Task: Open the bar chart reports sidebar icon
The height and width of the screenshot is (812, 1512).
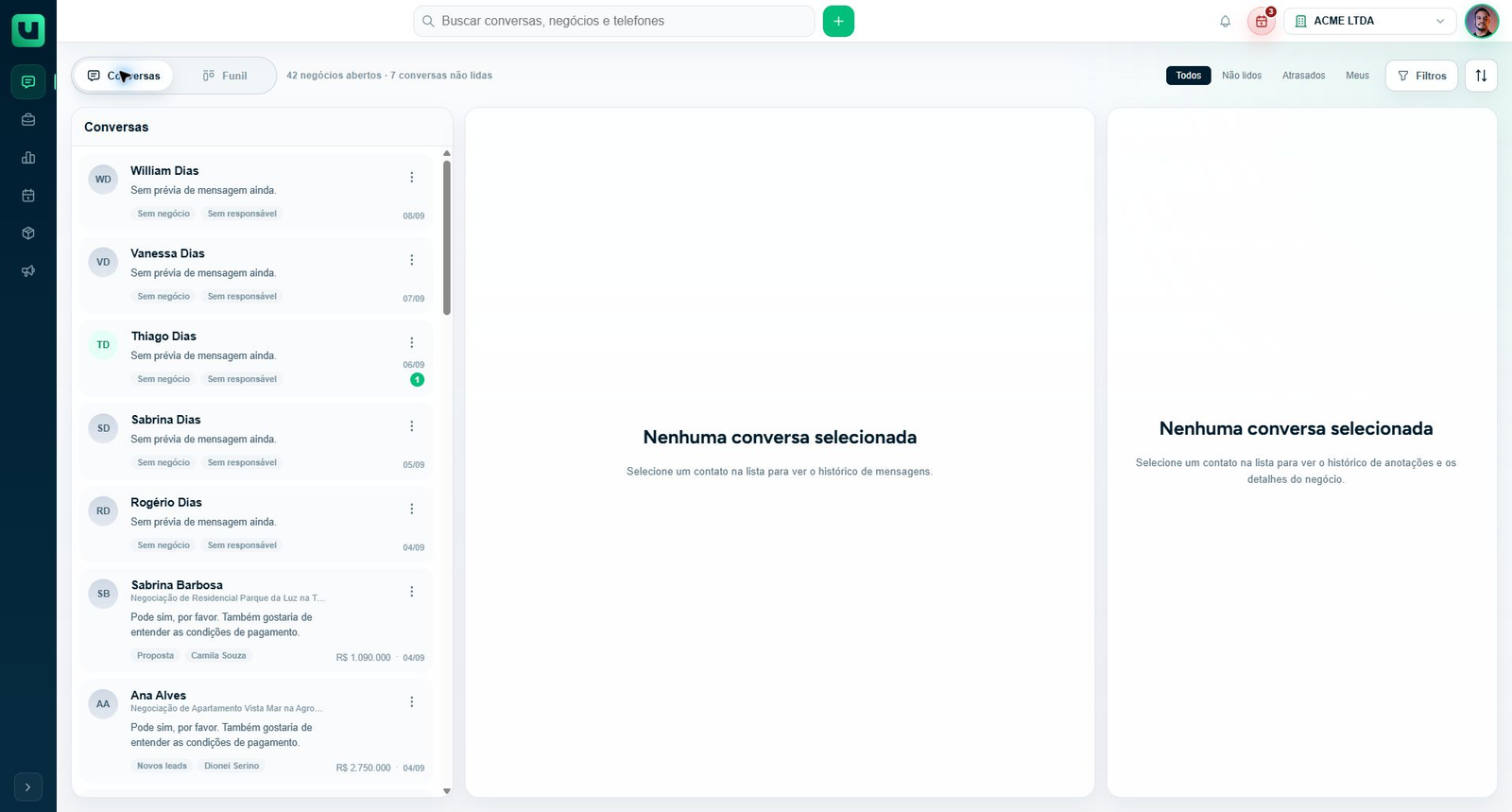Action: [28, 158]
